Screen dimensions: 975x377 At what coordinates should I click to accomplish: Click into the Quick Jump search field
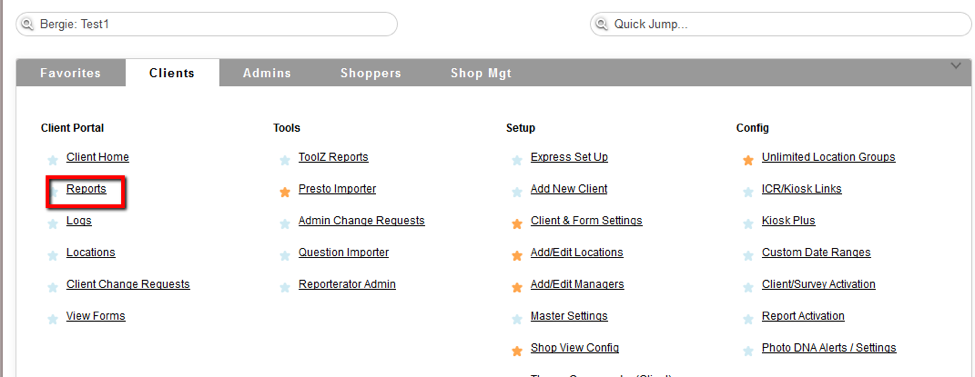point(780,24)
